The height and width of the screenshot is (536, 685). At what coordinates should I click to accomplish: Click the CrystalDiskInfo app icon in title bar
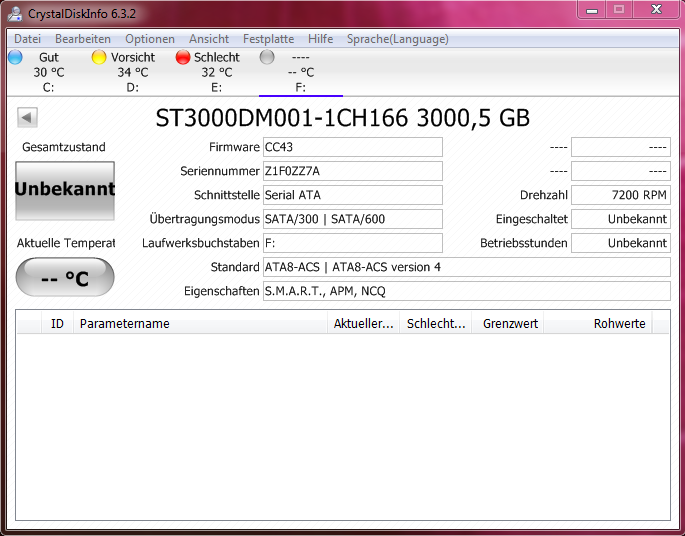[15, 14]
